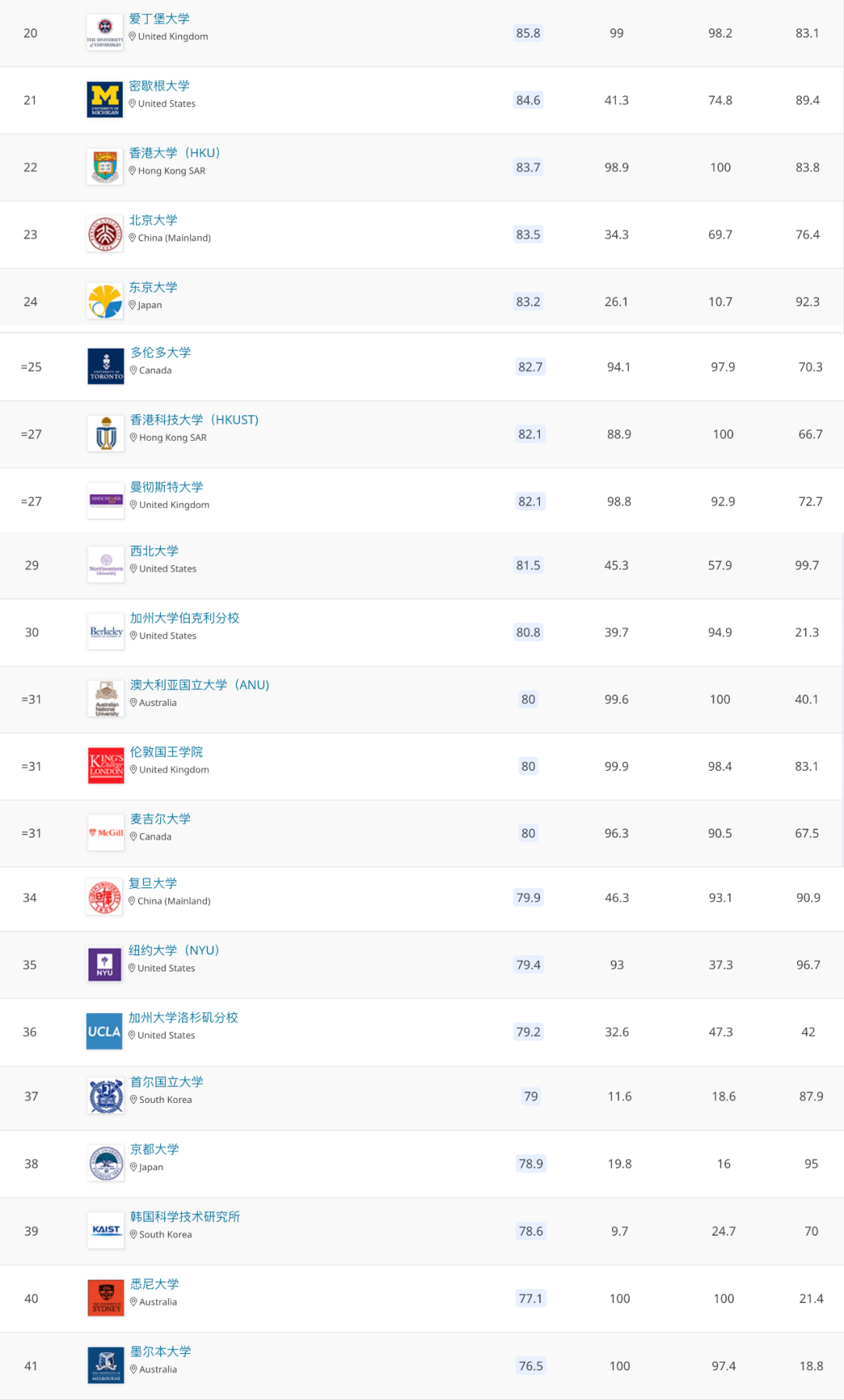Click the UCLA blue logo

point(105,1032)
